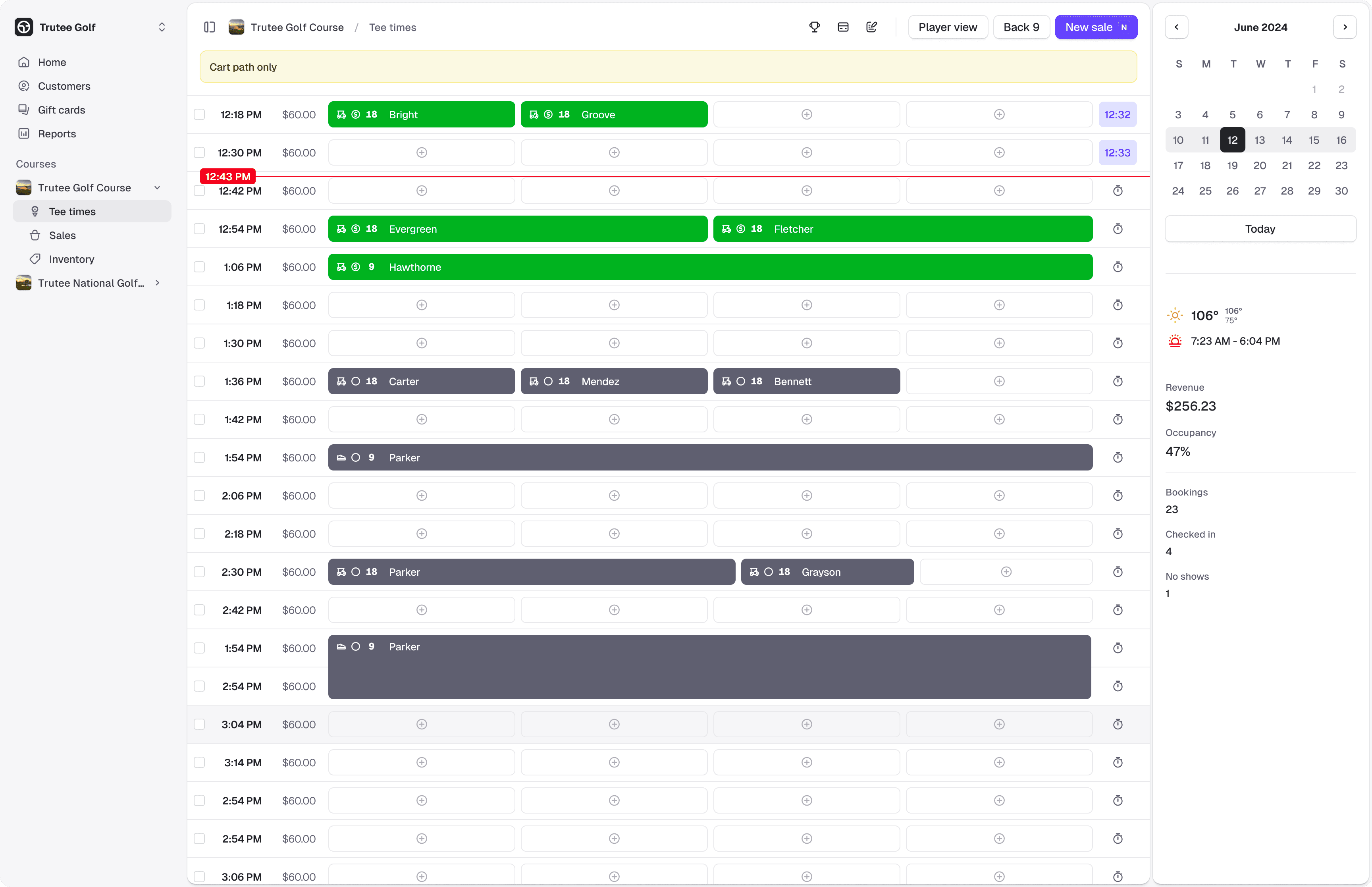Check the 2:30 PM row checkbox
Viewport: 1372px width, 887px height.
[x=199, y=571]
